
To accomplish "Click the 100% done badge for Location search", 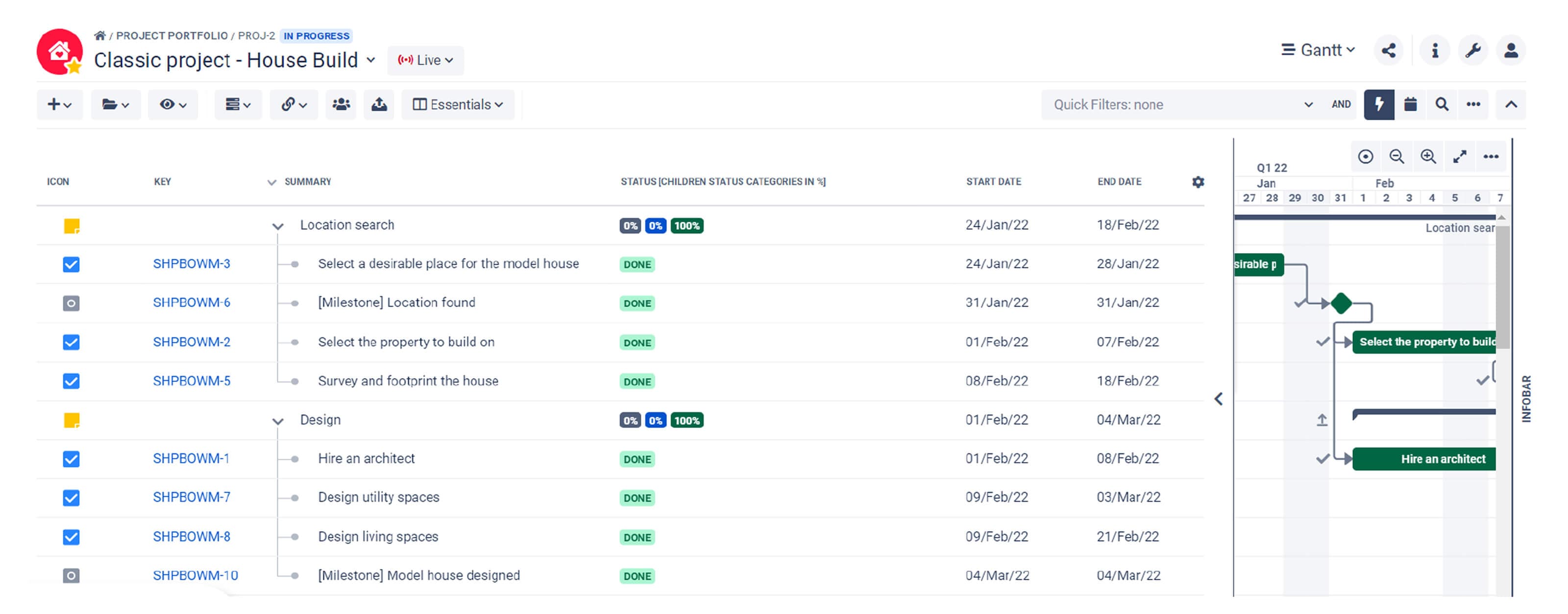I will [x=686, y=226].
